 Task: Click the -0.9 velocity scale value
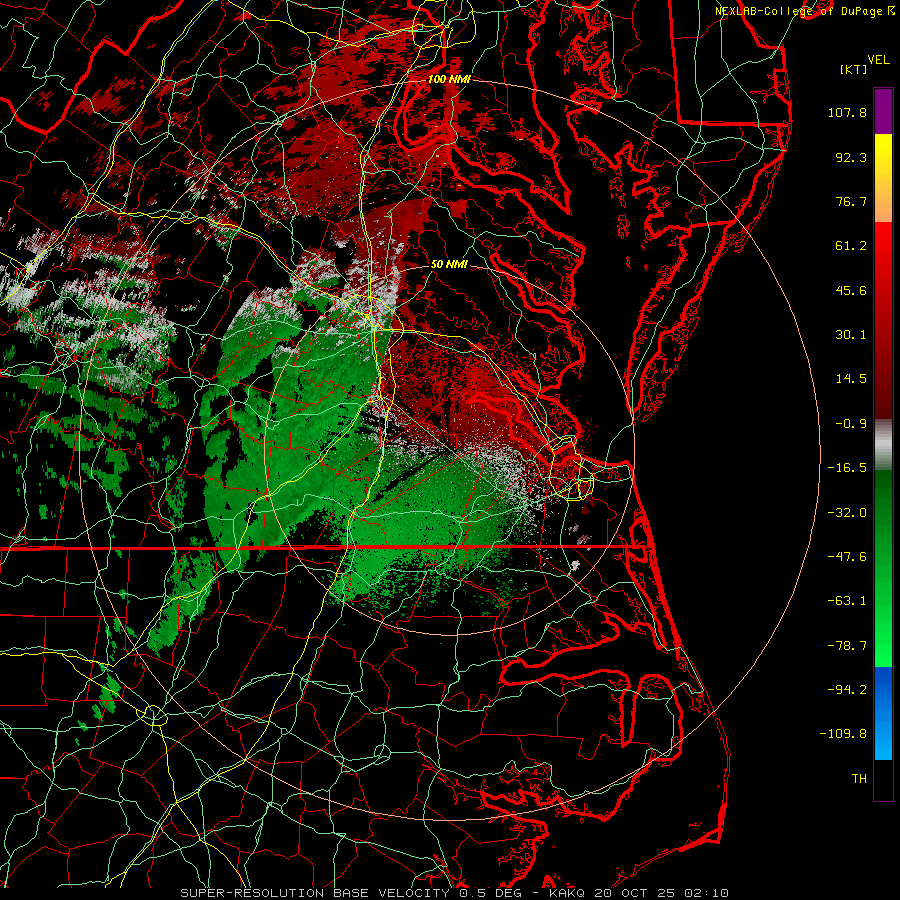coord(851,424)
